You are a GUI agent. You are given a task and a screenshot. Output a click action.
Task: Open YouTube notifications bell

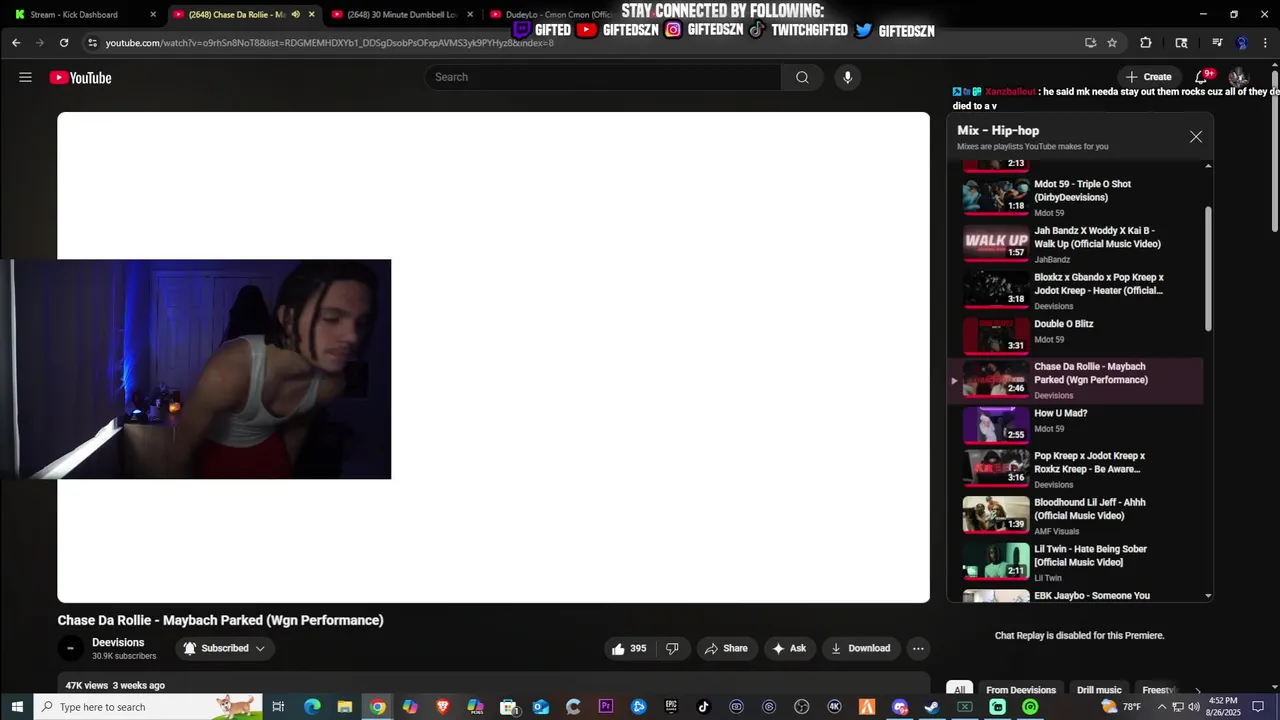click(1202, 77)
